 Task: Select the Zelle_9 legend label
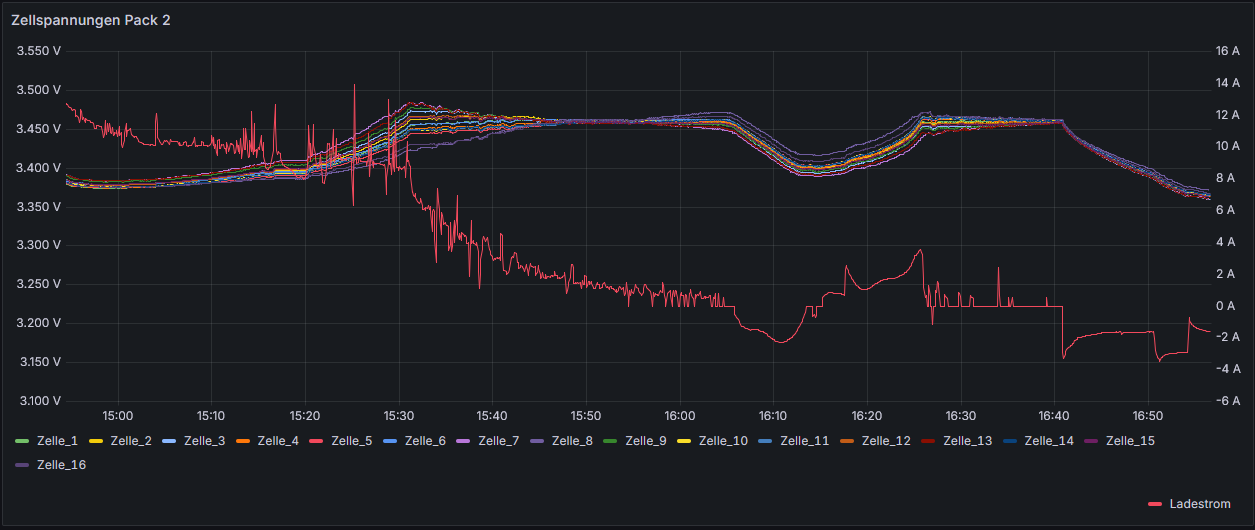(x=646, y=440)
